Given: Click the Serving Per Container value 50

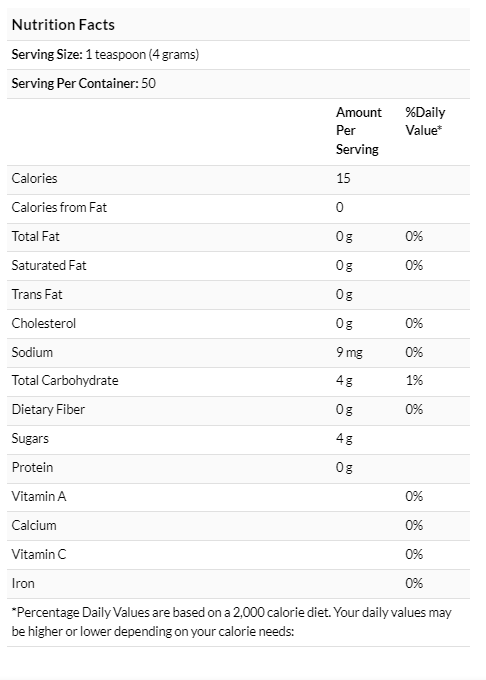Looking at the screenshot, I should pos(148,83).
